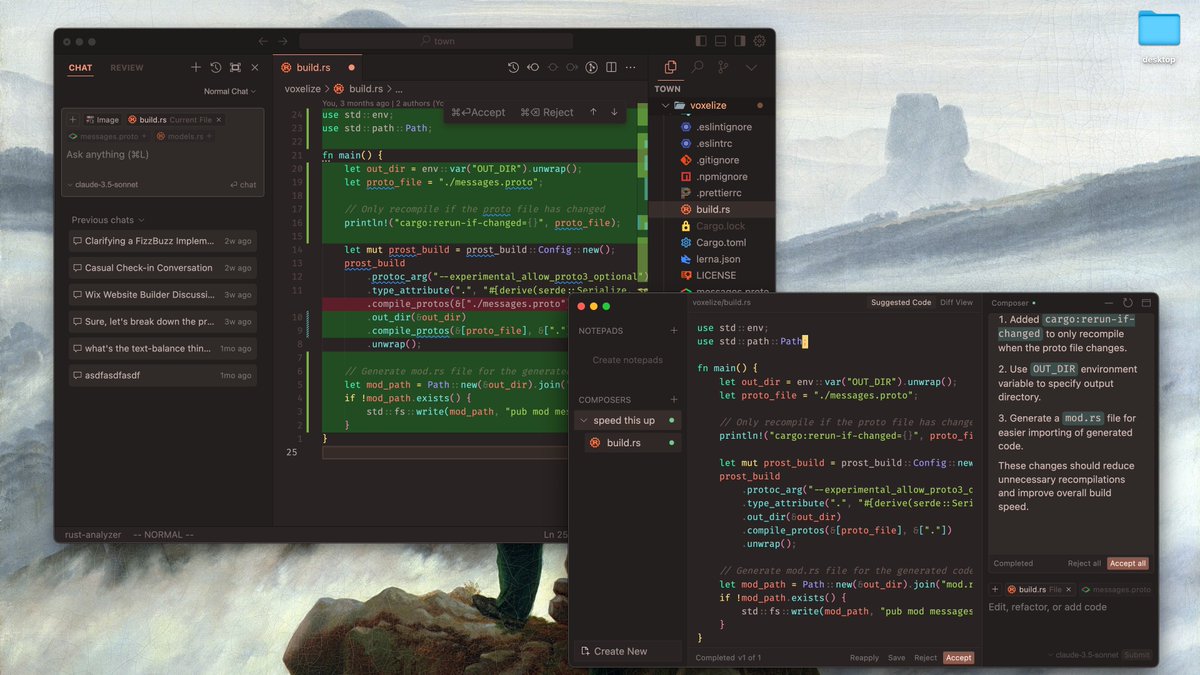Open Wix Website Builder Discussion chat
The image size is (1200, 675).
point(162,295)
